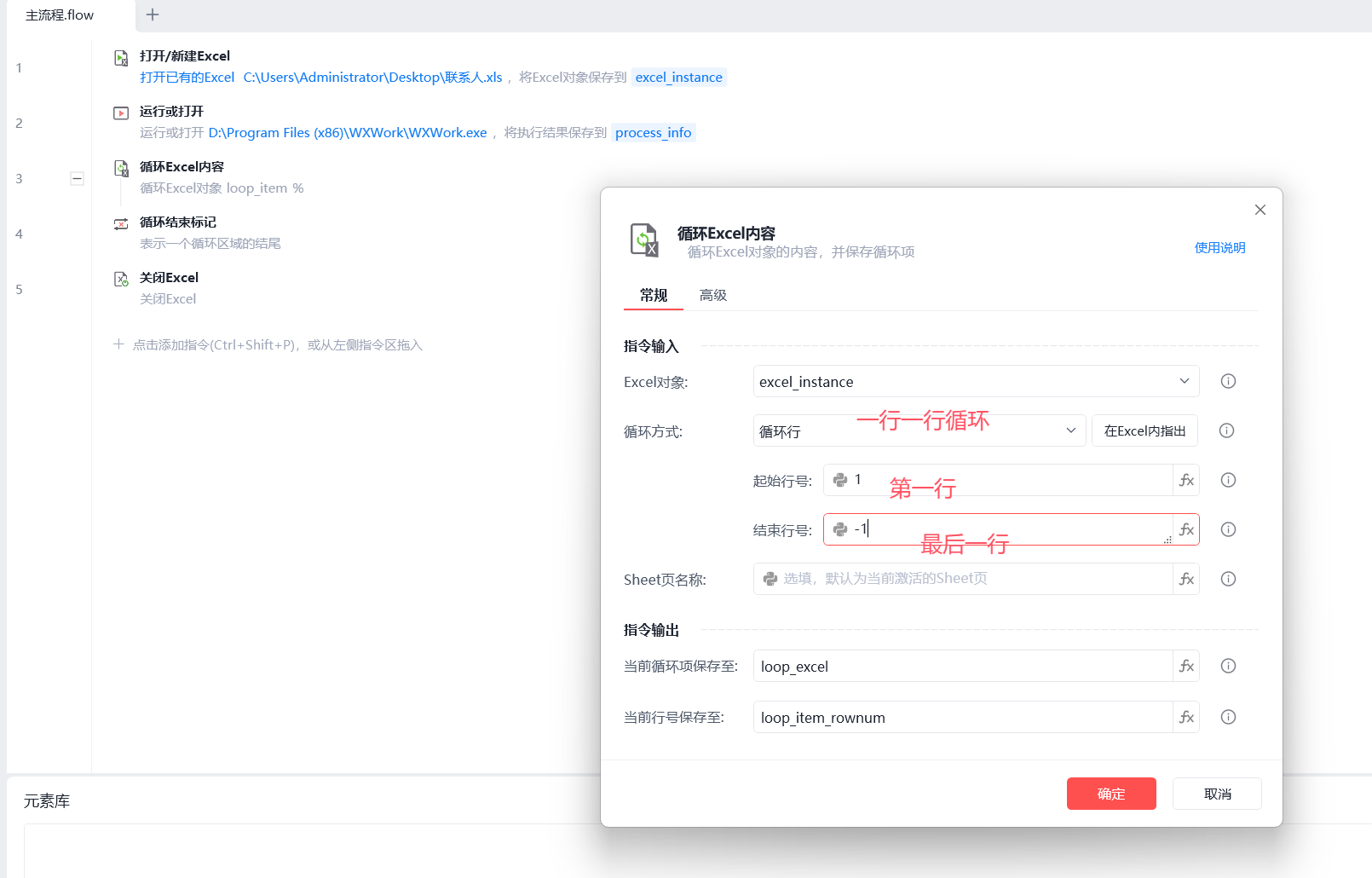Close the 循环Excel内容 dialog

click(x=1260, y=210)
